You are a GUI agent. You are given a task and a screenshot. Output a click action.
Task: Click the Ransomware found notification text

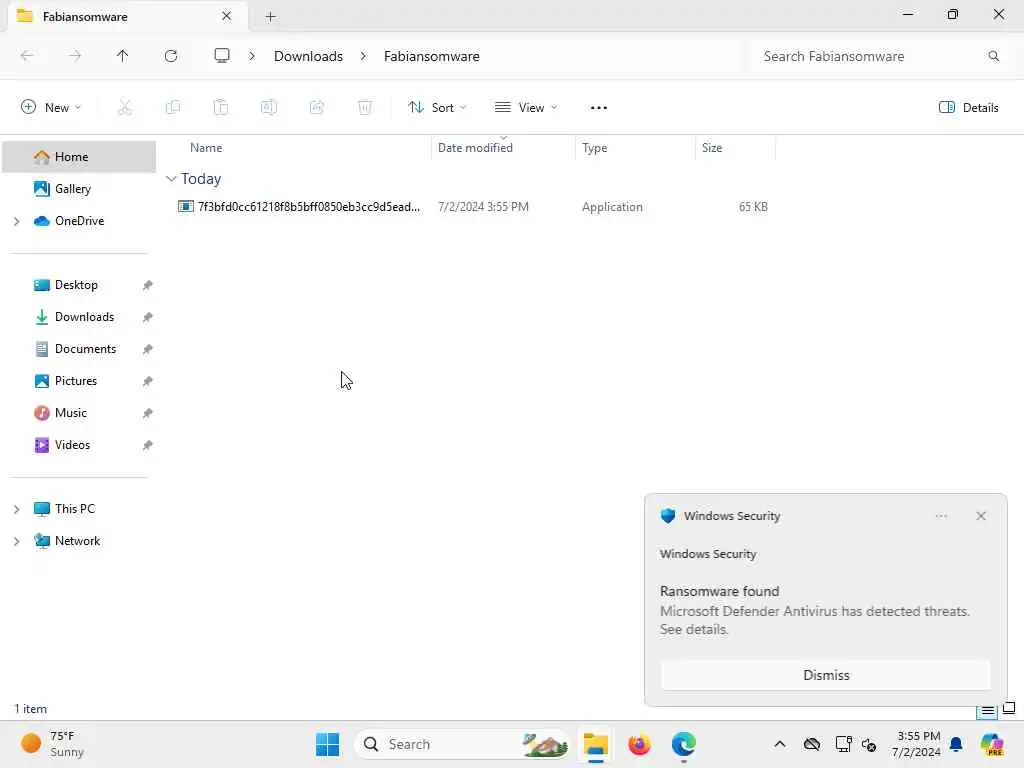tap(719, 591)
